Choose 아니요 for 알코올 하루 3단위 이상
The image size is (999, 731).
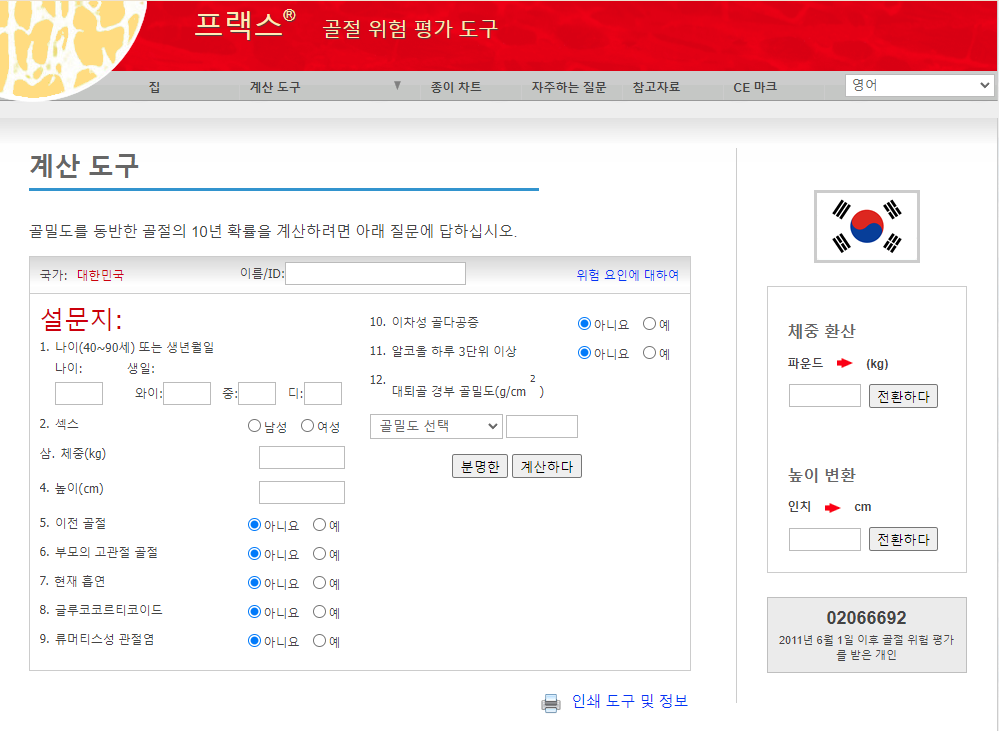[584, 352]
